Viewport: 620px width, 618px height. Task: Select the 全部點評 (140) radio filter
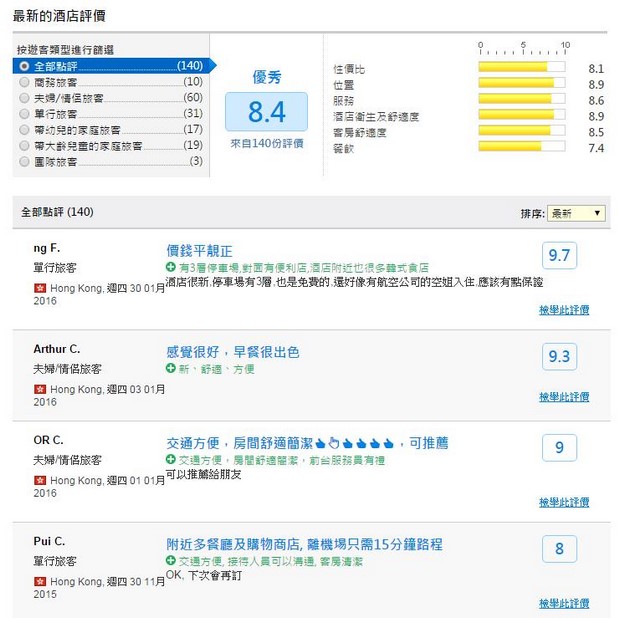click(x=25, y=66)
